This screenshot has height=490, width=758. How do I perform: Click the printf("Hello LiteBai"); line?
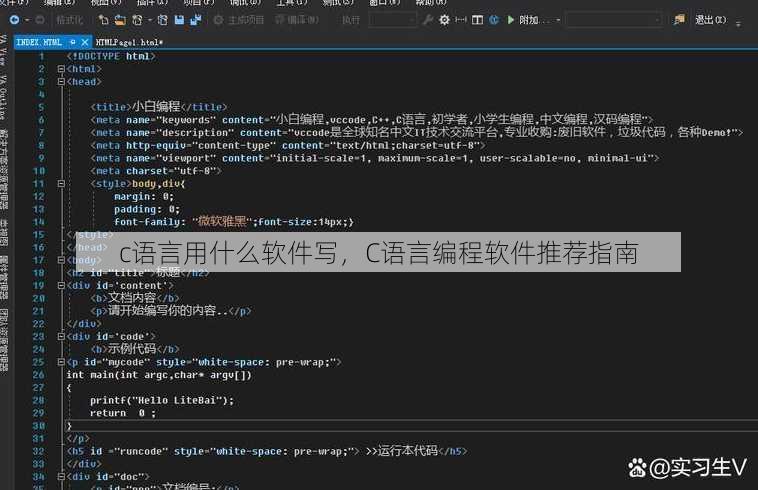coord(162,401)
